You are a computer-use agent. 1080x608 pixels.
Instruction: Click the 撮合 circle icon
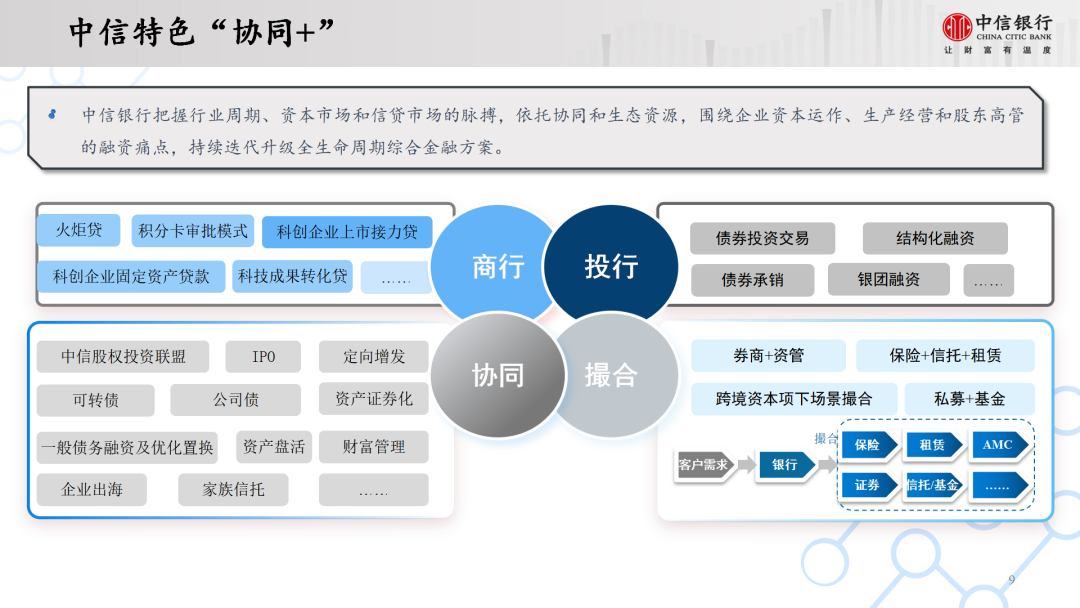pyautogui.click(x=611, y=375)
